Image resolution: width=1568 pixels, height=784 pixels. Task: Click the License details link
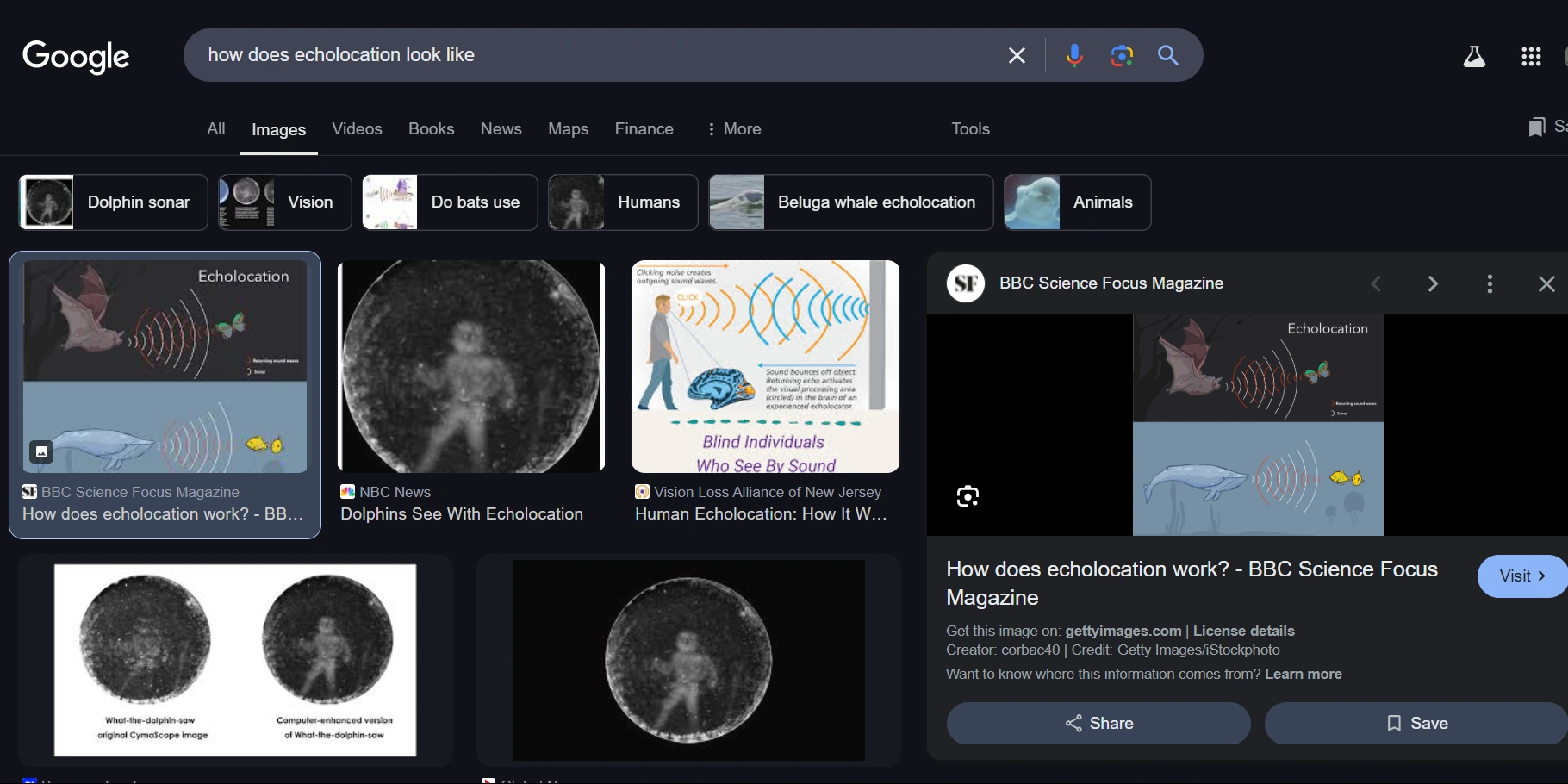point(1243,631)
